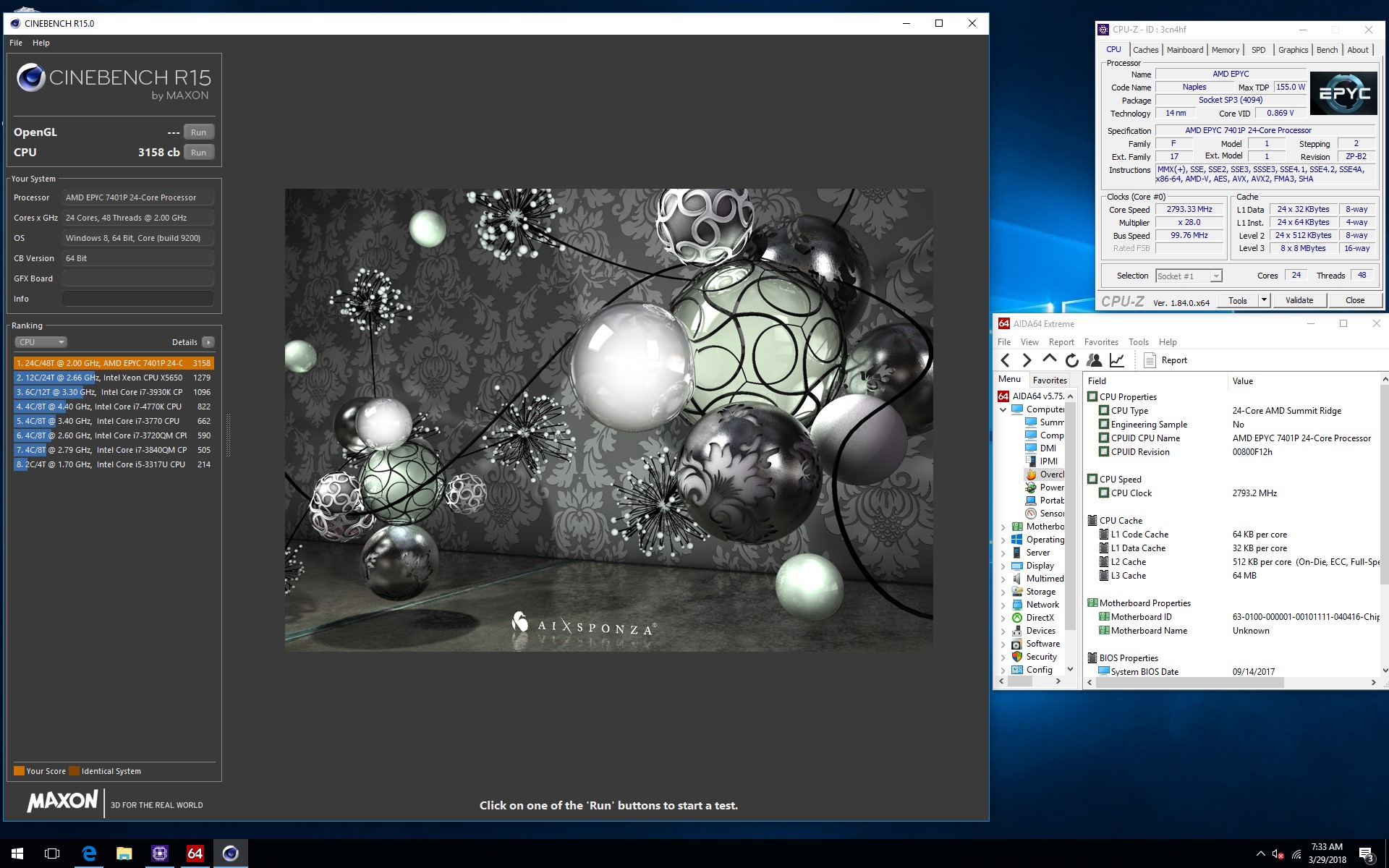Expand the Display tree node

[1003, 566]
